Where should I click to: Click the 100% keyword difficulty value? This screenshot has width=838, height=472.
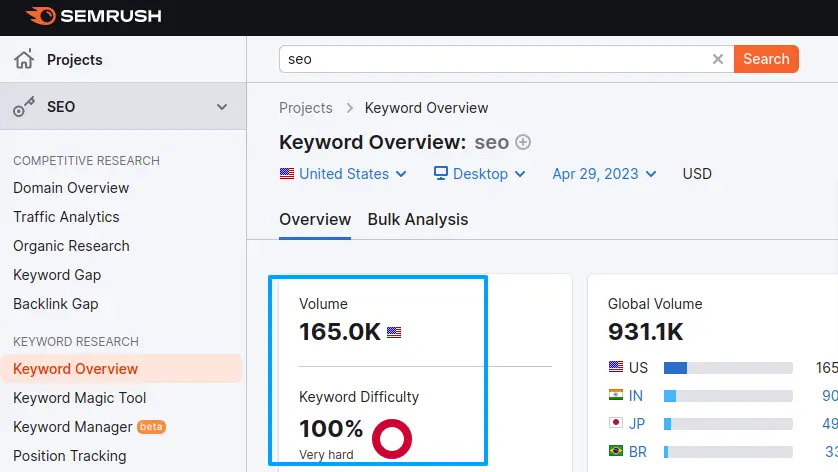click(x=331, y=429)
